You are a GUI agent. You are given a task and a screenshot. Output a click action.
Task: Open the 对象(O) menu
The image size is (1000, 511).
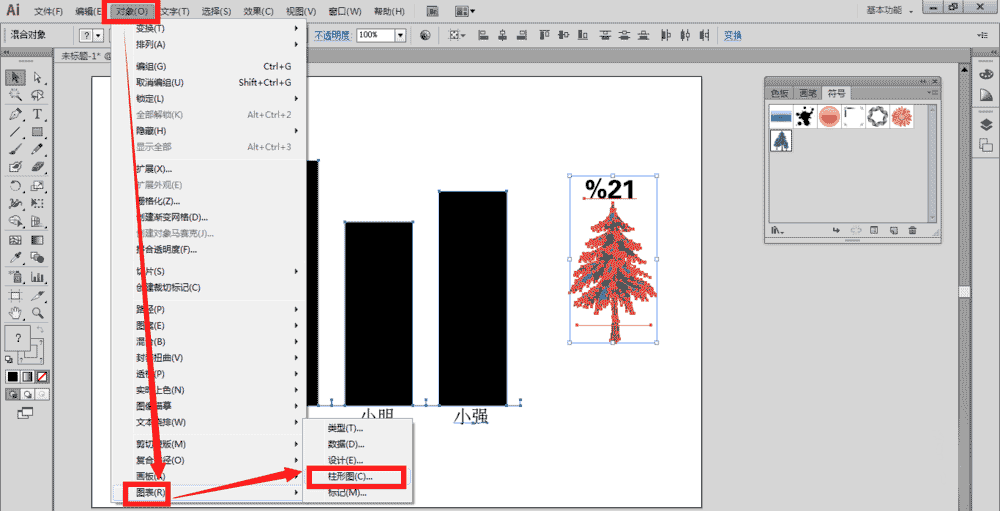point(132,11)
